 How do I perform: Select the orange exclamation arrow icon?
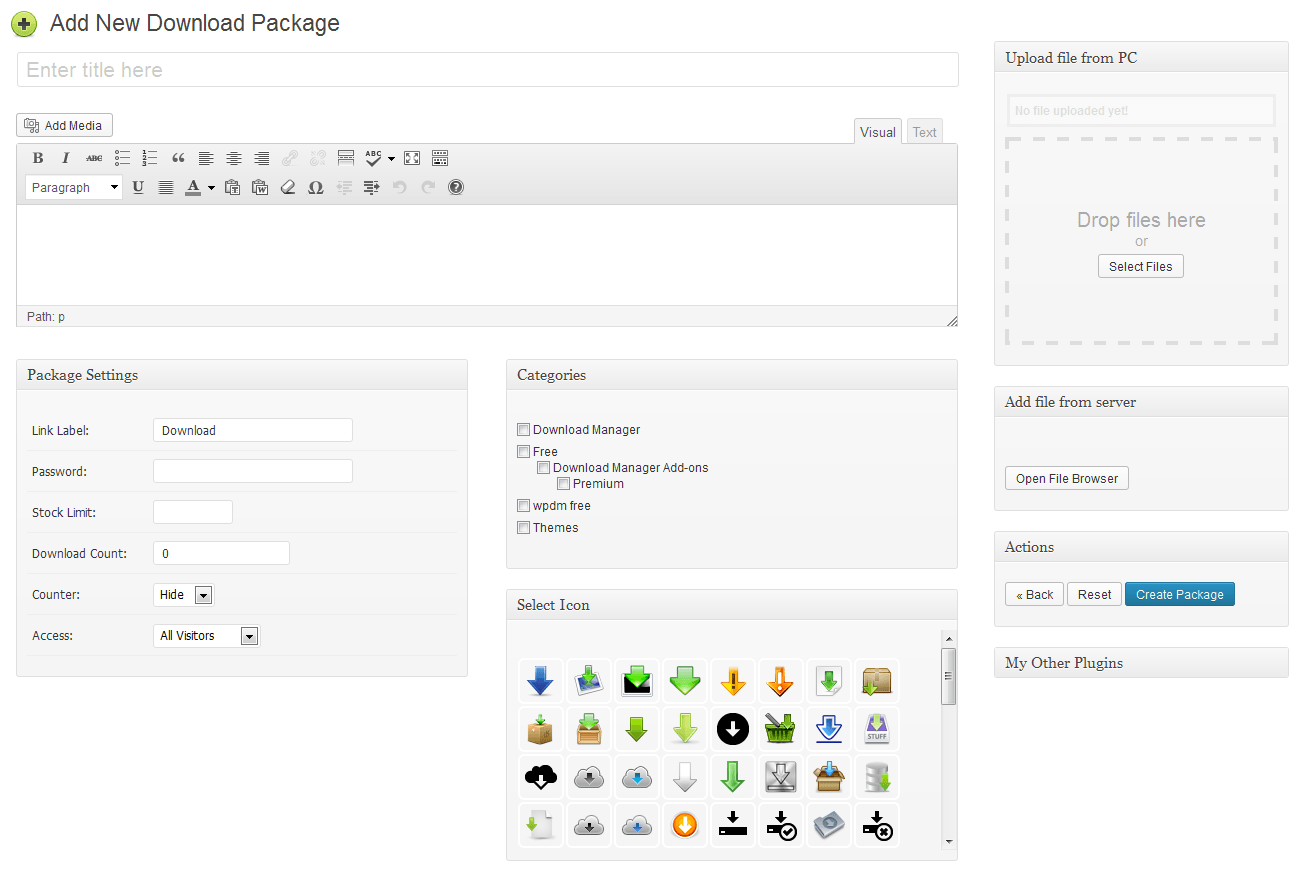732,681
